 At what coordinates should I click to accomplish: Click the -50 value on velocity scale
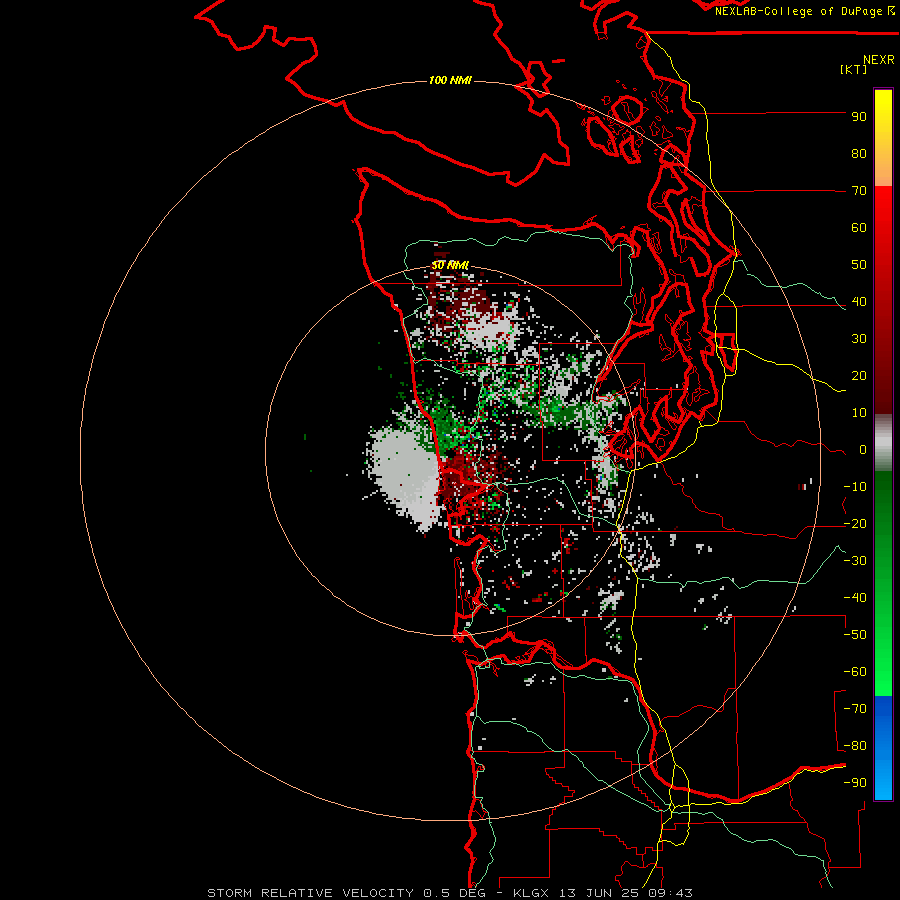(x=855, y=635)
